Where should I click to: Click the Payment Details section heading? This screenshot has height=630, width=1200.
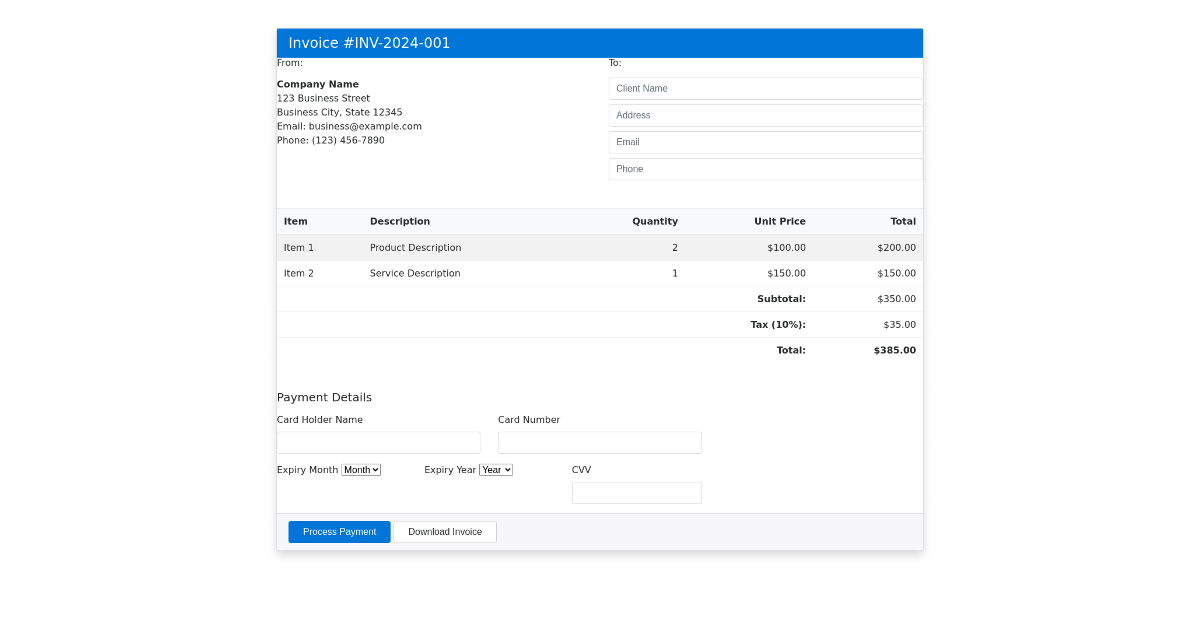coord(324,397)
